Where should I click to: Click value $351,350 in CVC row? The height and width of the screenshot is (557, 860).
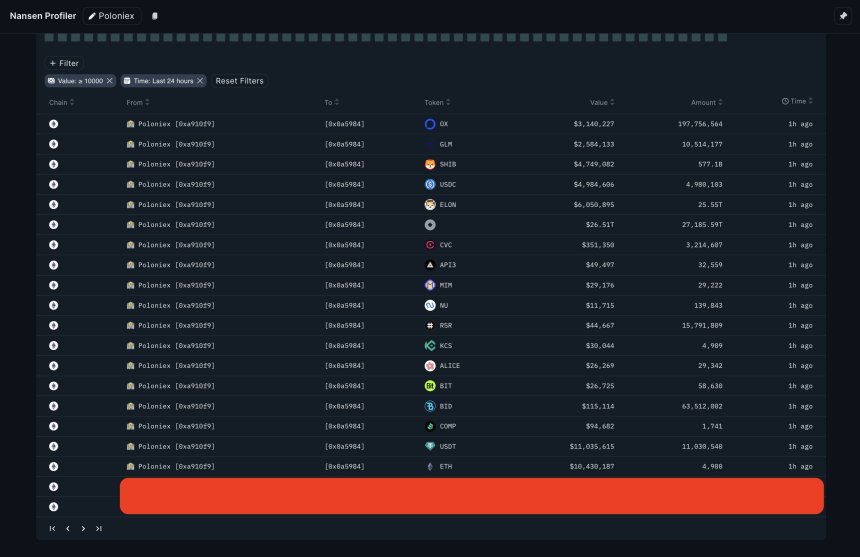598,245
